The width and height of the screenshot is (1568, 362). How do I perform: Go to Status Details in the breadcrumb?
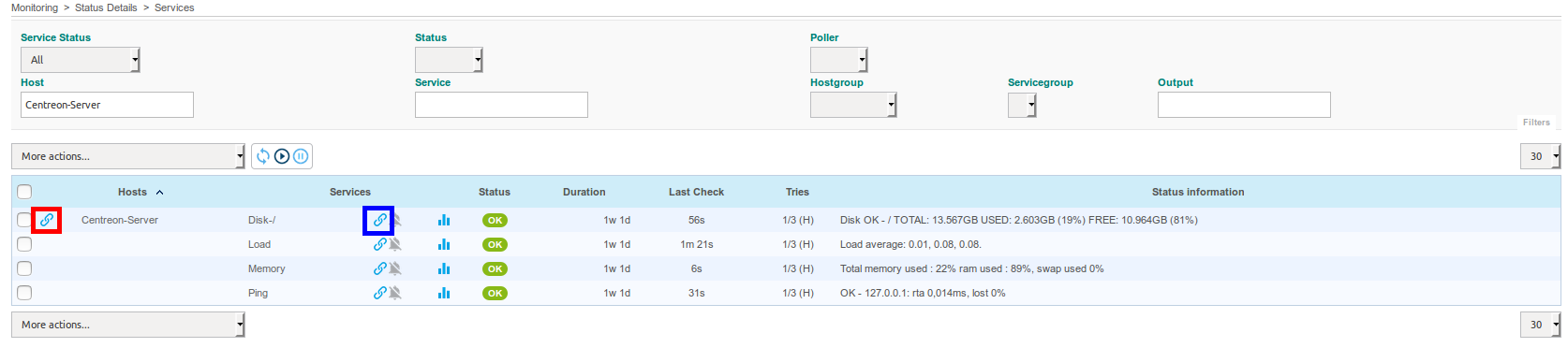pos(106,7)
